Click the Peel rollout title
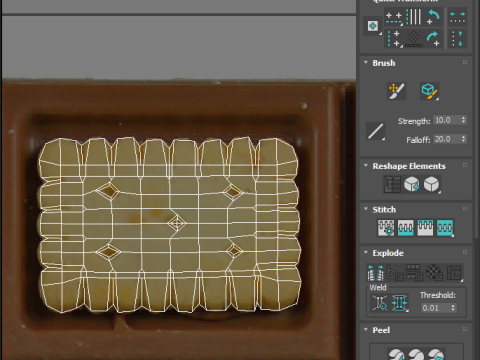 pyautogui.click(x=381, y=330)
